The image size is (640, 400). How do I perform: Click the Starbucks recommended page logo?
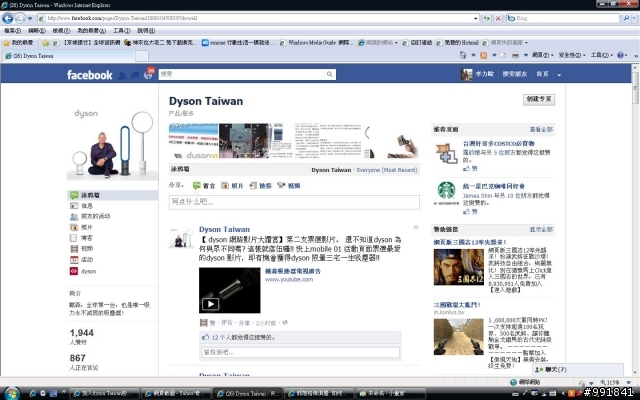446,192
